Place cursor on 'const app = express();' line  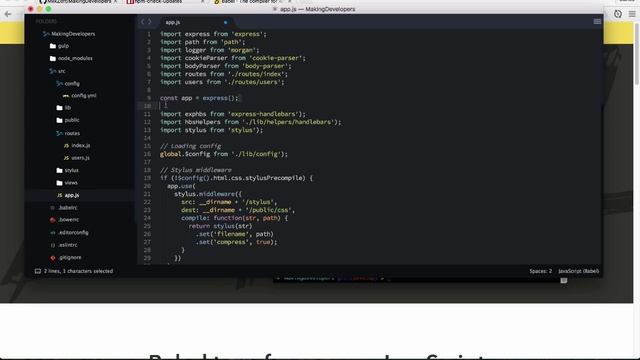click(199, 98)
